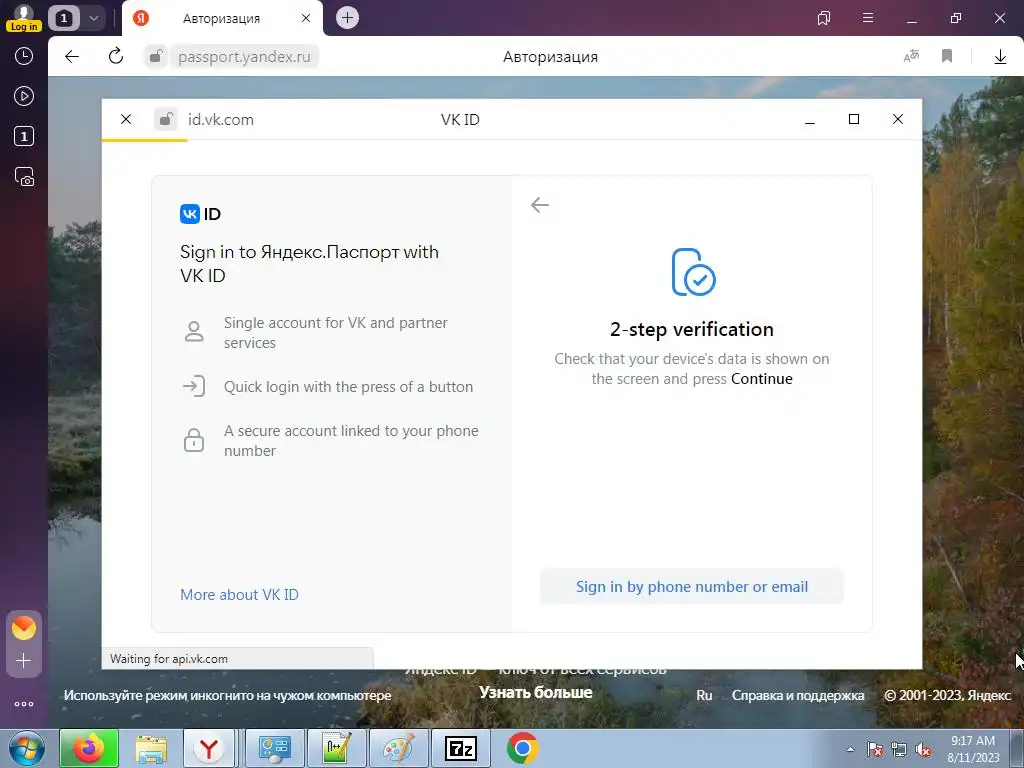Open the 7z archive manager in taskbar

tap(461, 748)
